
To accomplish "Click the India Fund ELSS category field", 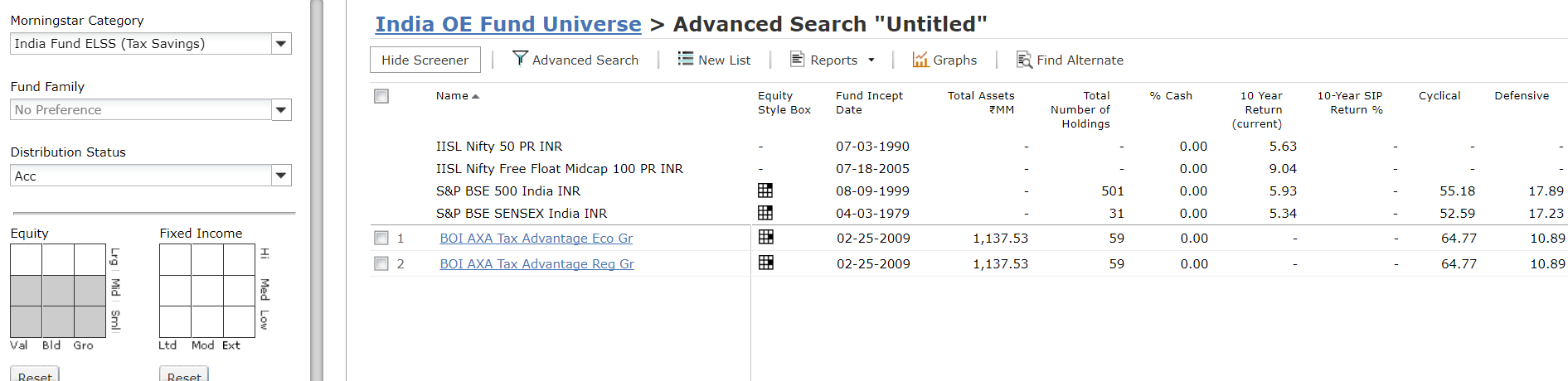I will coord(142,43).
